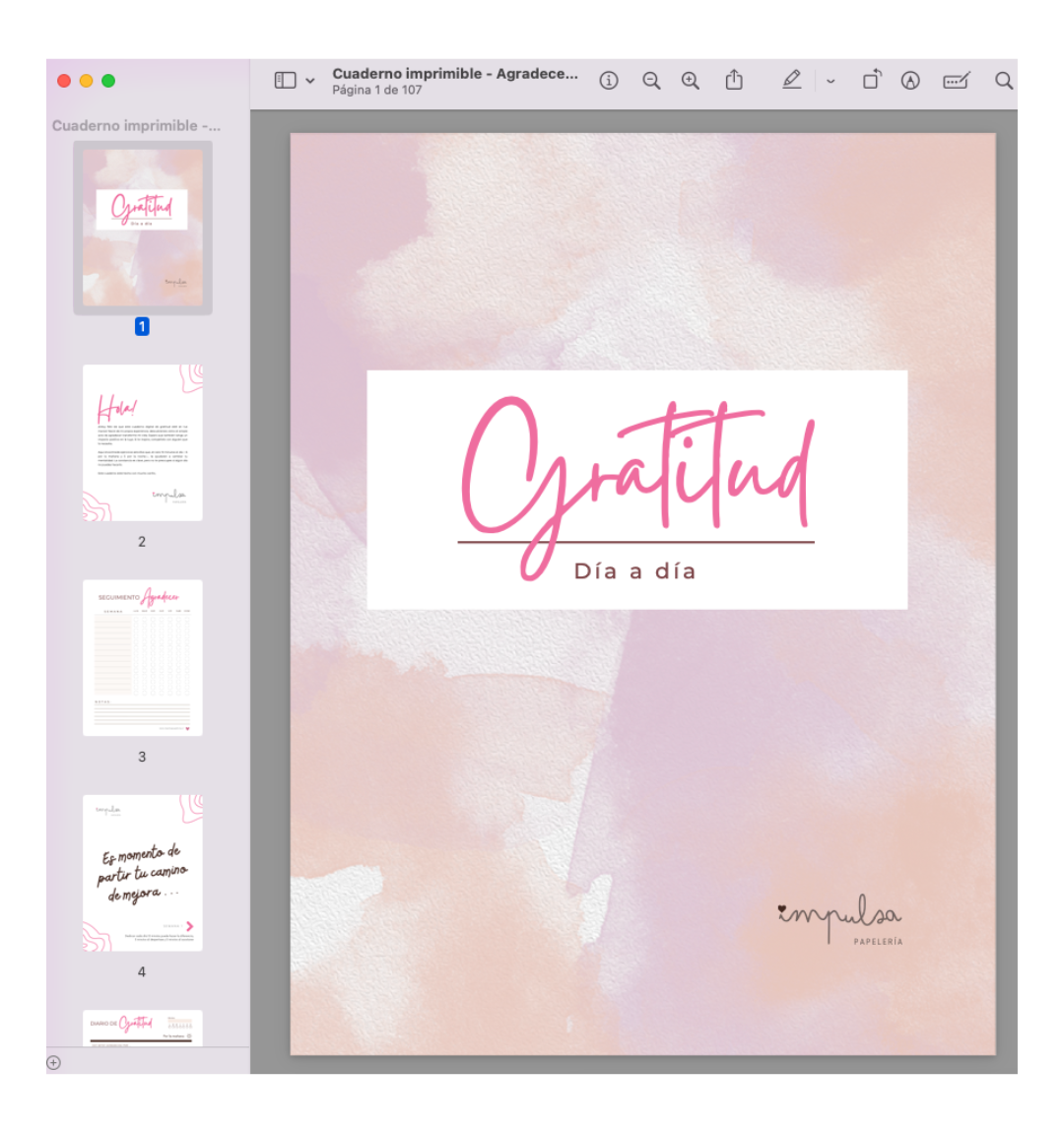The width and height of the screenshot is (1064, 1133).
Task: Click the zoom in magnifier
Action: coord(691,81)
